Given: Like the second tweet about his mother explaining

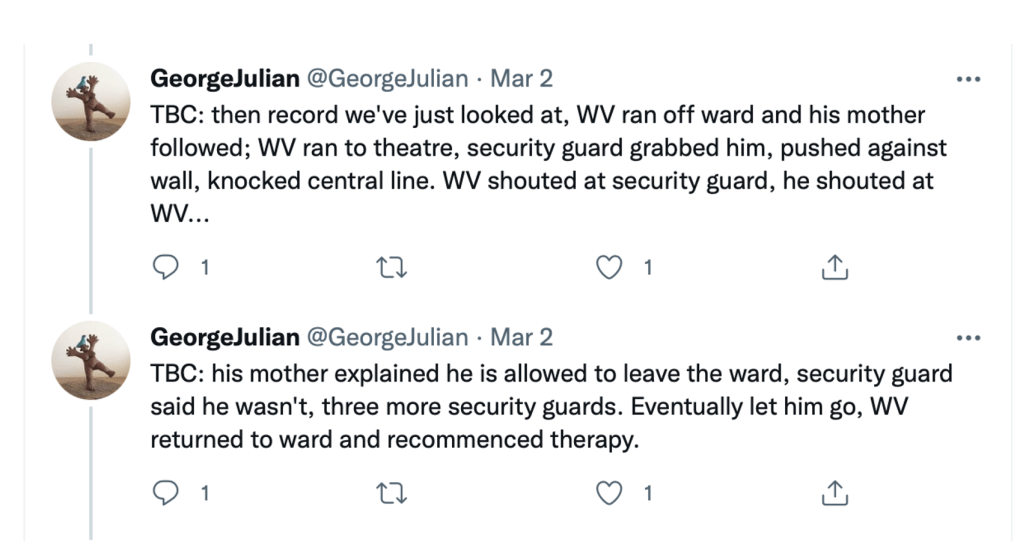Looking at the screenshot, I should pos(608,492).
